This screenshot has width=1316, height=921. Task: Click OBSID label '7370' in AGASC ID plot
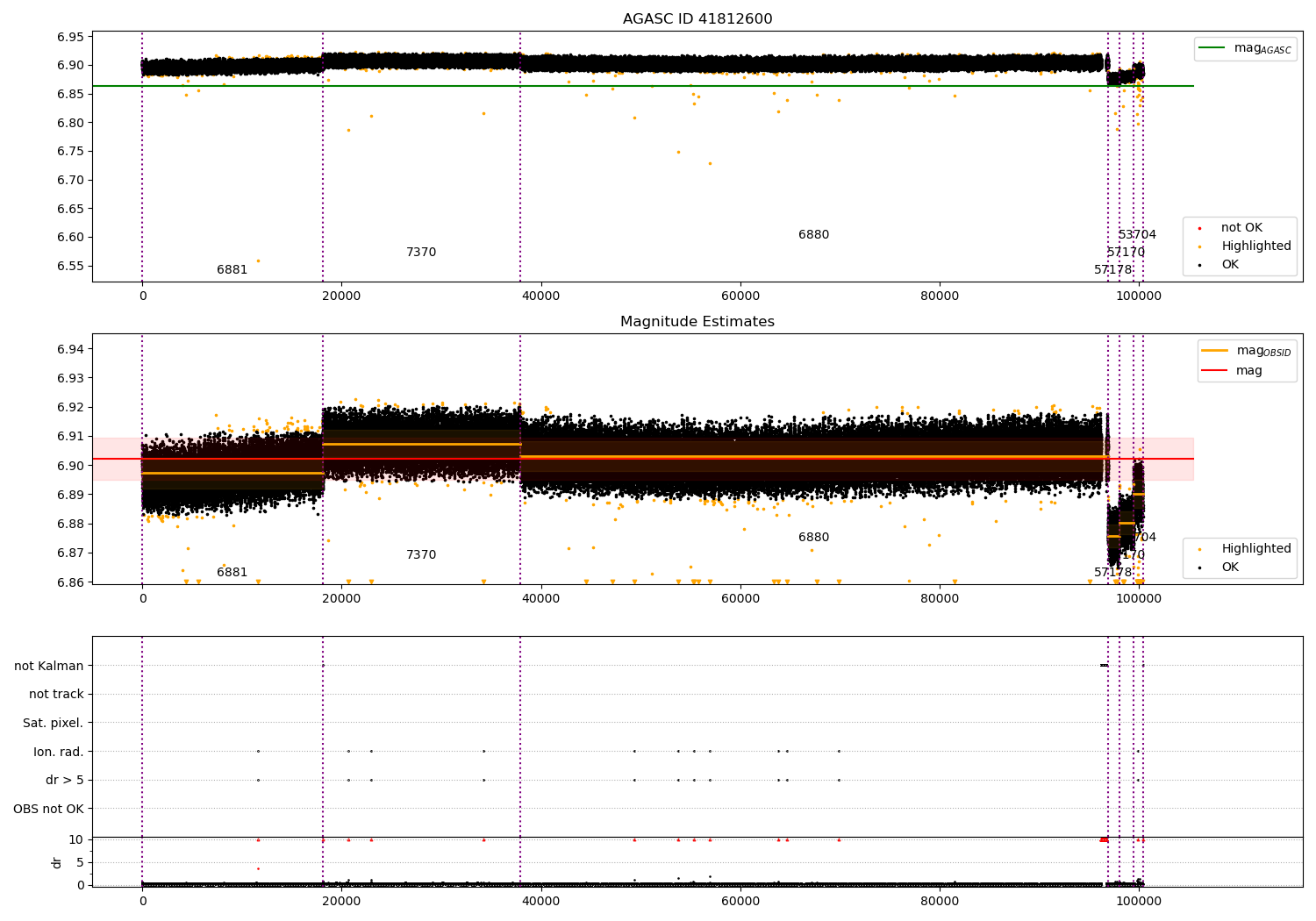pos(421,253)
